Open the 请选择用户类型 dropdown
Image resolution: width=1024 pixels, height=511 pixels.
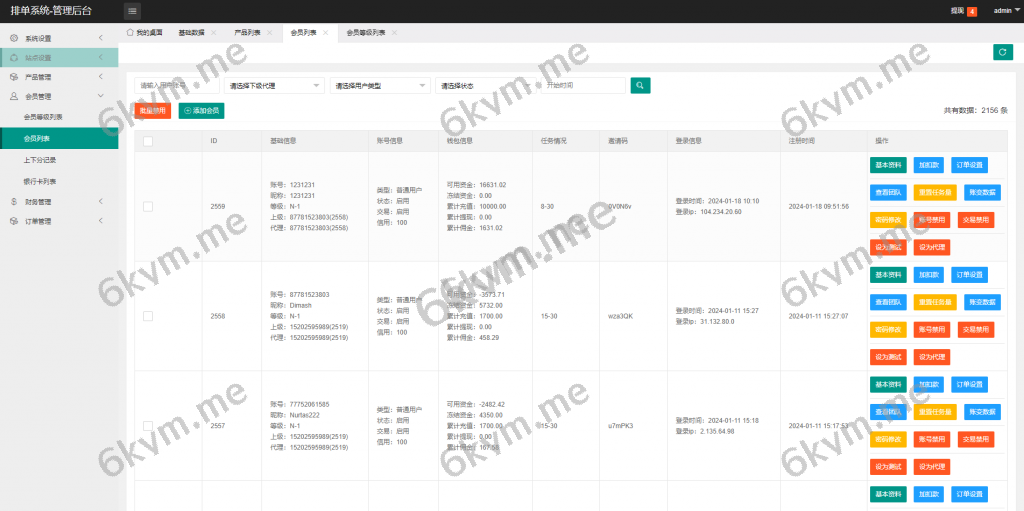[x=380, y=86]
